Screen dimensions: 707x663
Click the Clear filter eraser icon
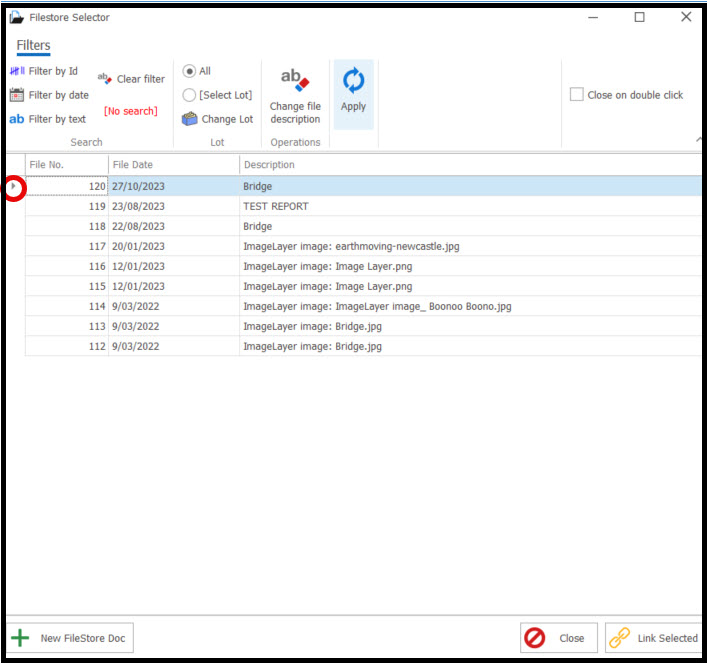(x=104, y=78)
